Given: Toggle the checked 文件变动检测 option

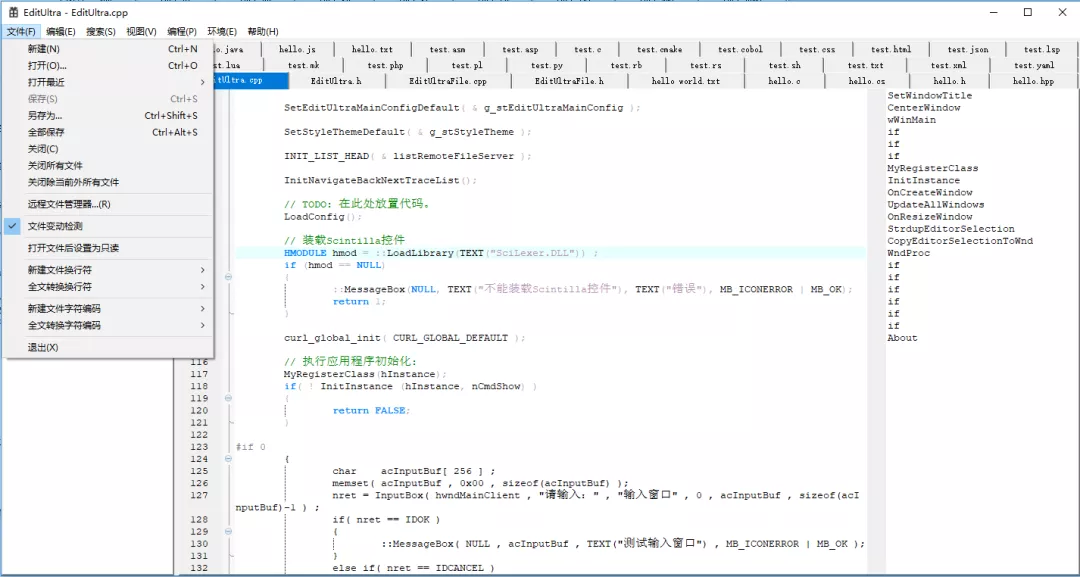Looking at the screenshot, I should point(109,226).
